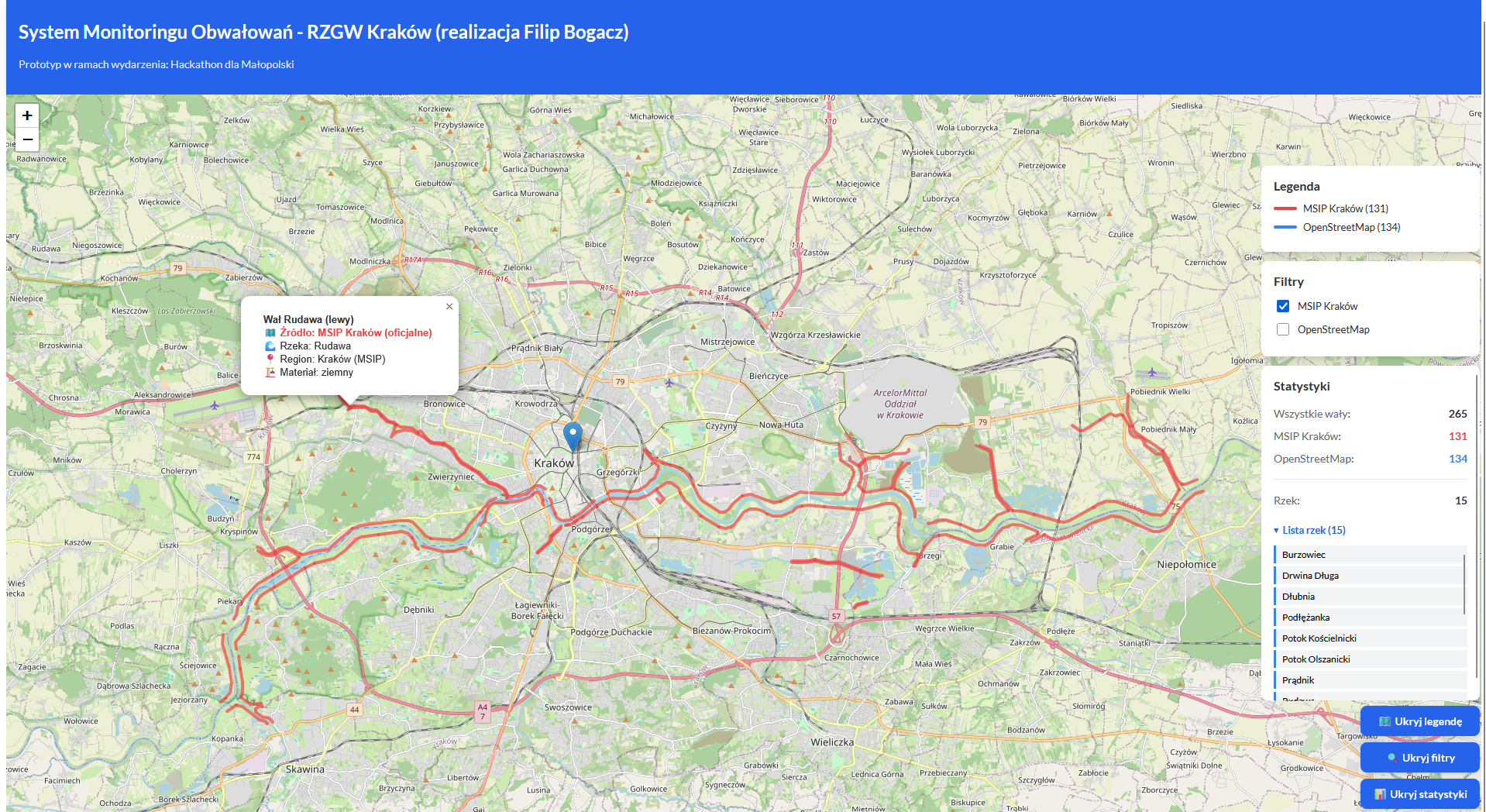Viewport: 1486px width, 812px height.
Task: Zoom in the map with plus button
Action: pyautogui.click(x=27, y=115)
